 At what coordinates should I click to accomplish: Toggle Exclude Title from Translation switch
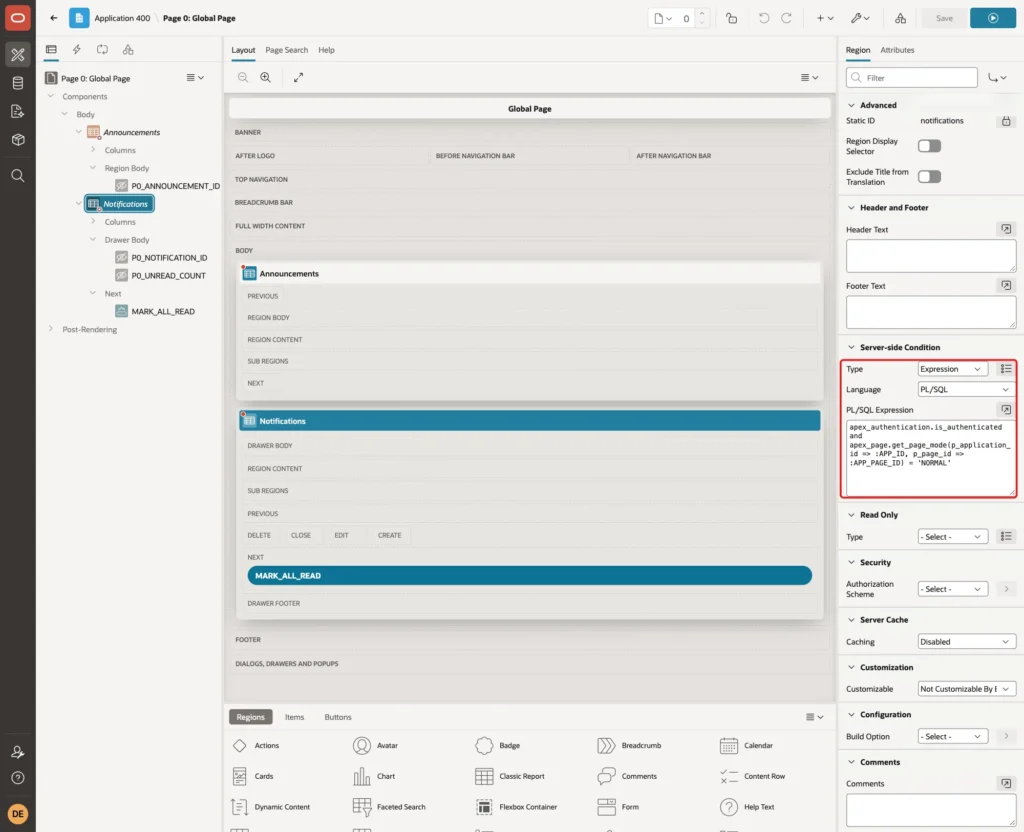[929, 176]
